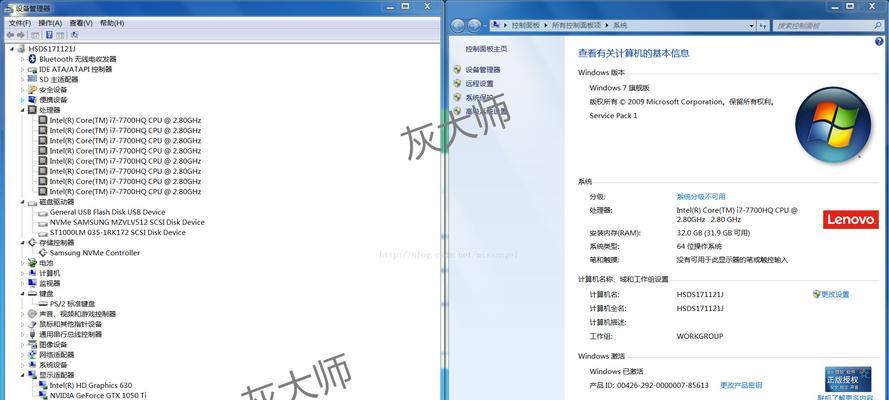Click 控制面板 in the breadcrumb path
This screenshot has height=400, width=889.
coord(527,25)
